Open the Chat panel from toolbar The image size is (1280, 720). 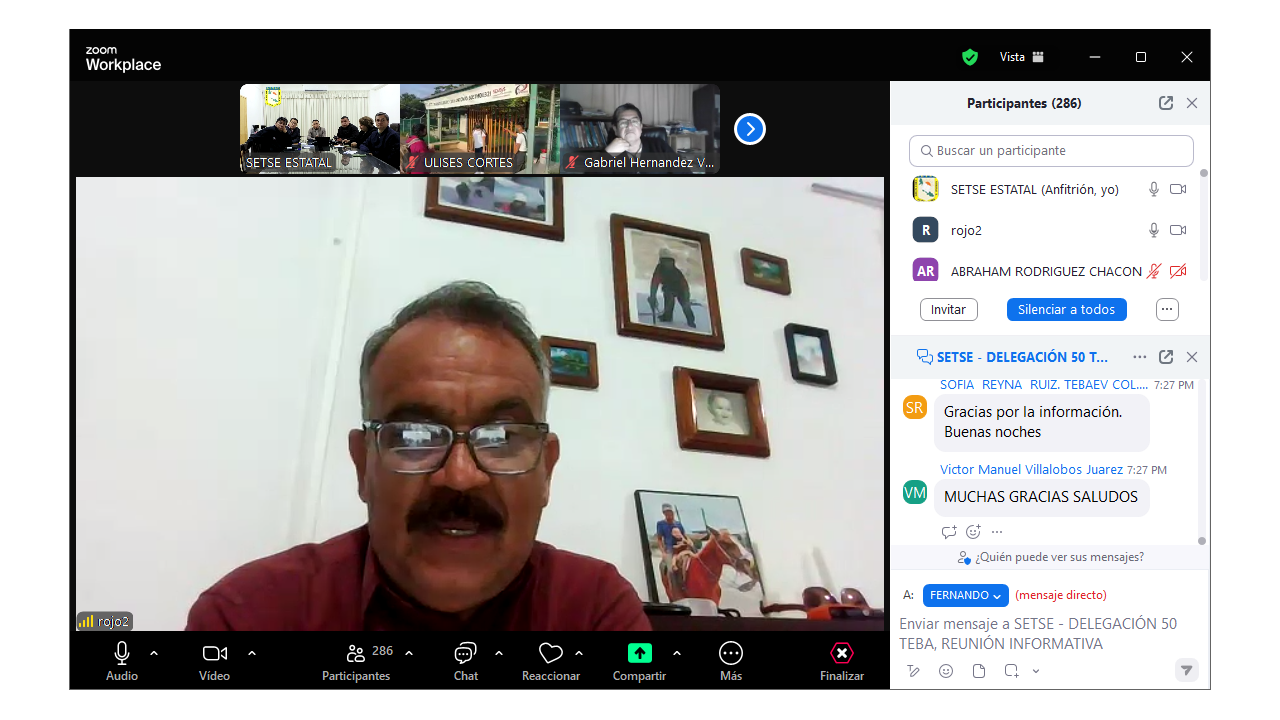tap(465, 654)
